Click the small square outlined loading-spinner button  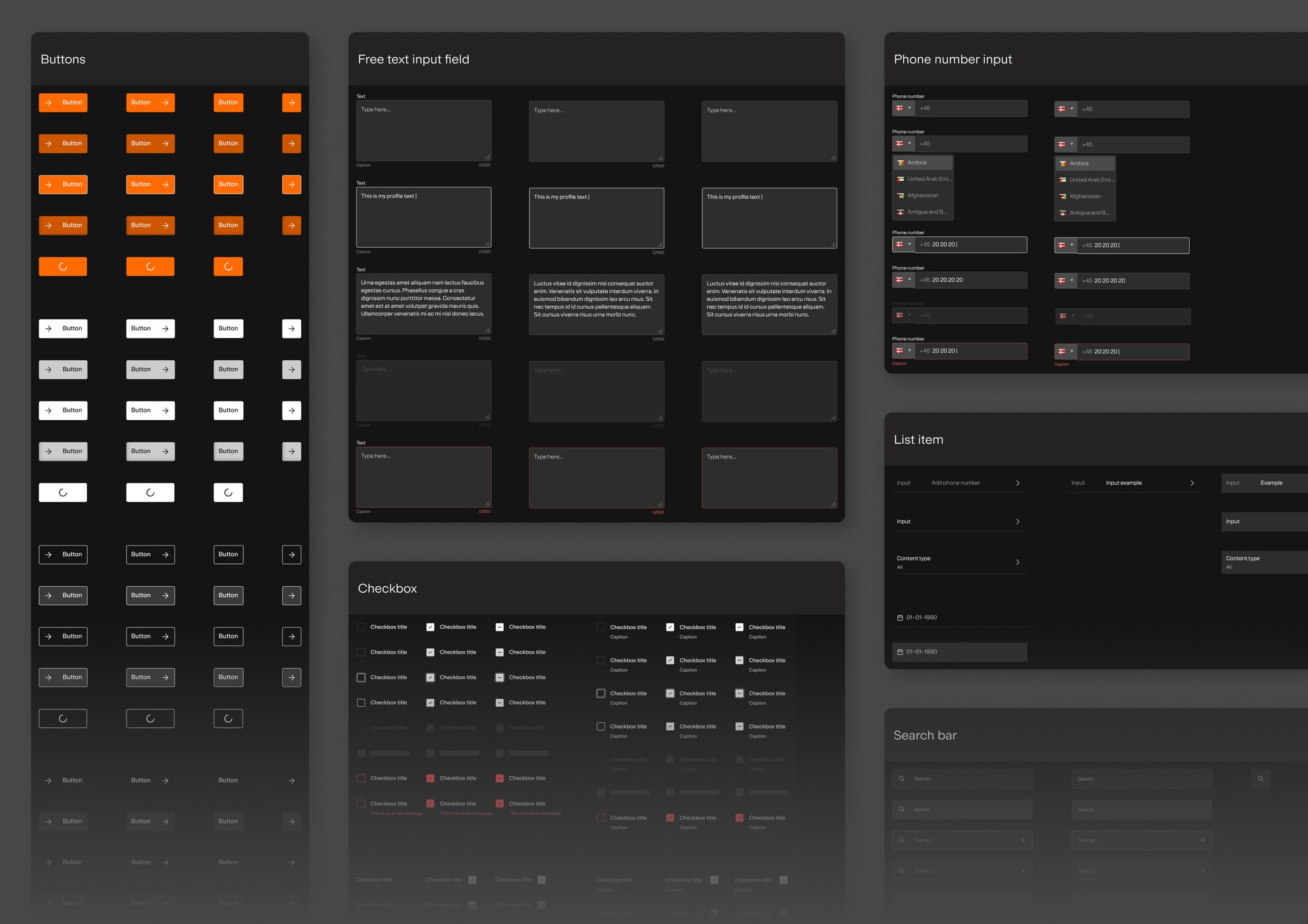pos(228,718)
